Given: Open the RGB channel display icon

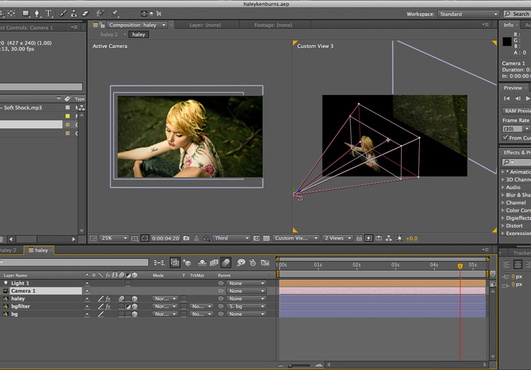Looking at the screenshot, I should [206, 238].
